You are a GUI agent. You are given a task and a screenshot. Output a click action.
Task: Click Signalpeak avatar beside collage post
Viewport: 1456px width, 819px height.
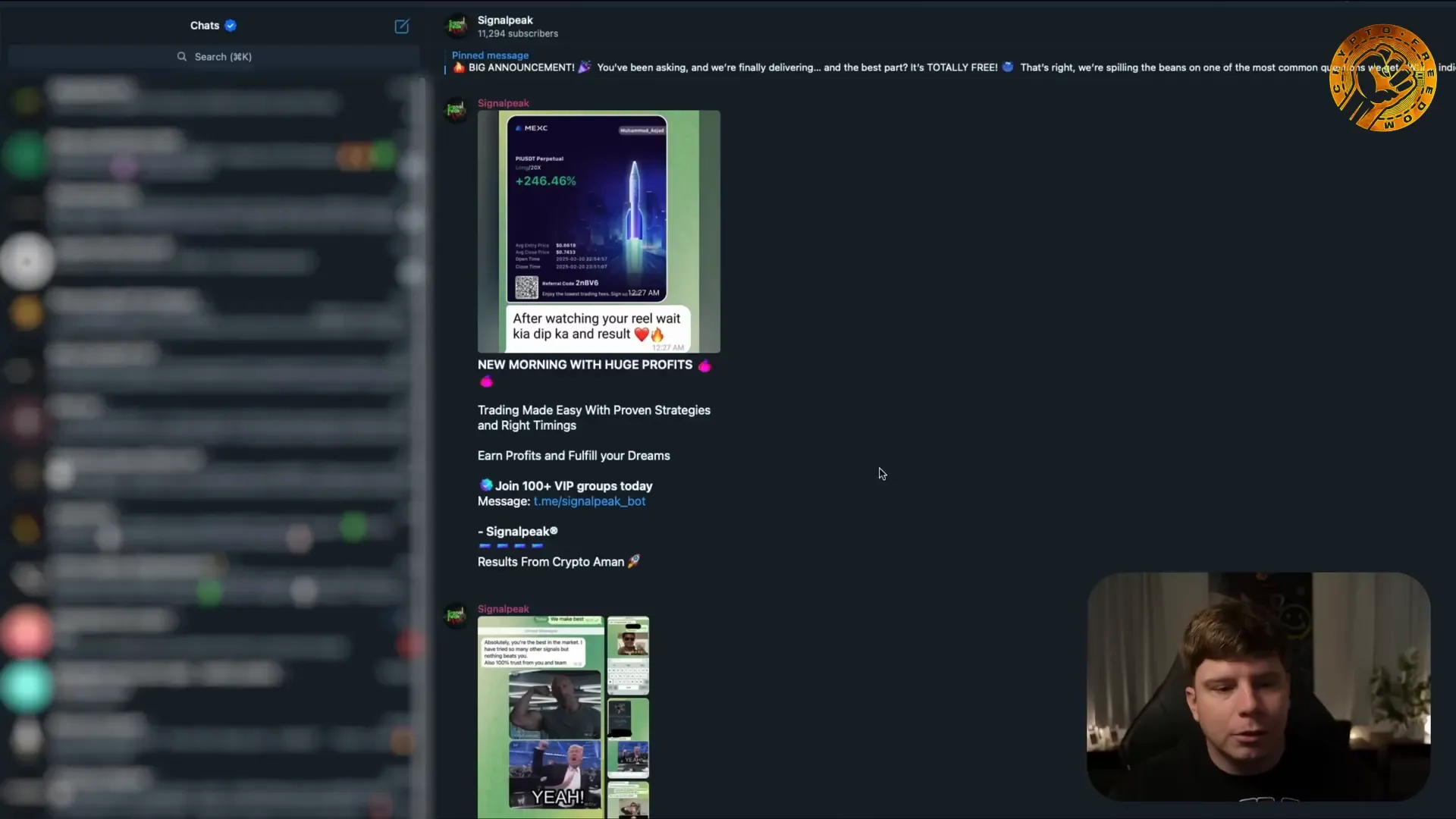(x=457, y=616)
